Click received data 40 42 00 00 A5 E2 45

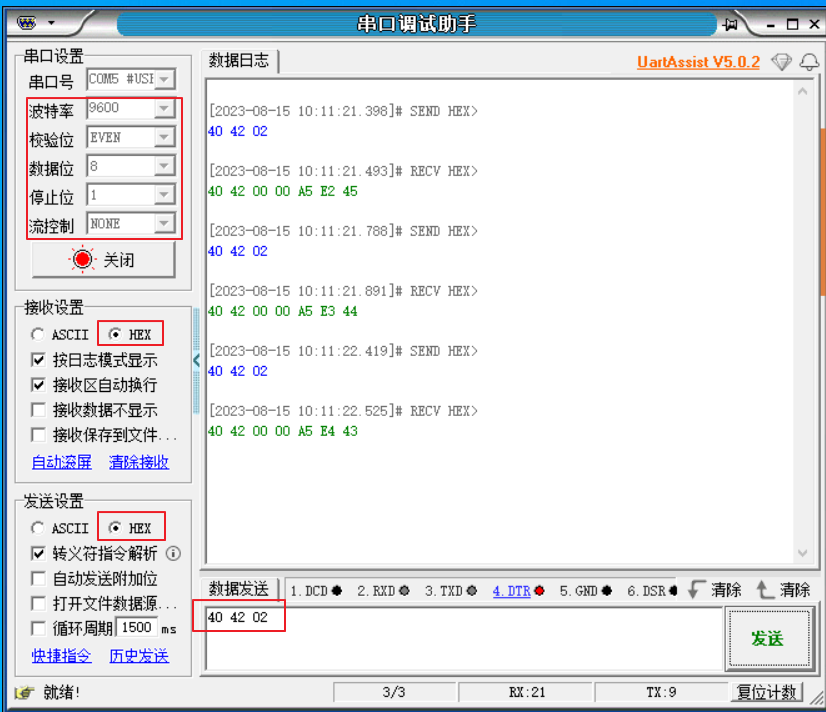(283, 191)
